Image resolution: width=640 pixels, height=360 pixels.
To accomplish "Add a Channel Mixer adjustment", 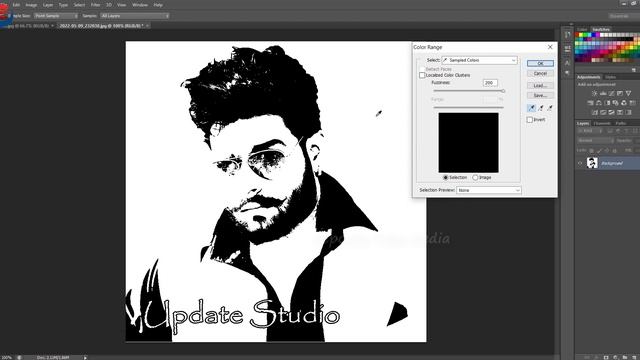I will [x=624, y=103].
